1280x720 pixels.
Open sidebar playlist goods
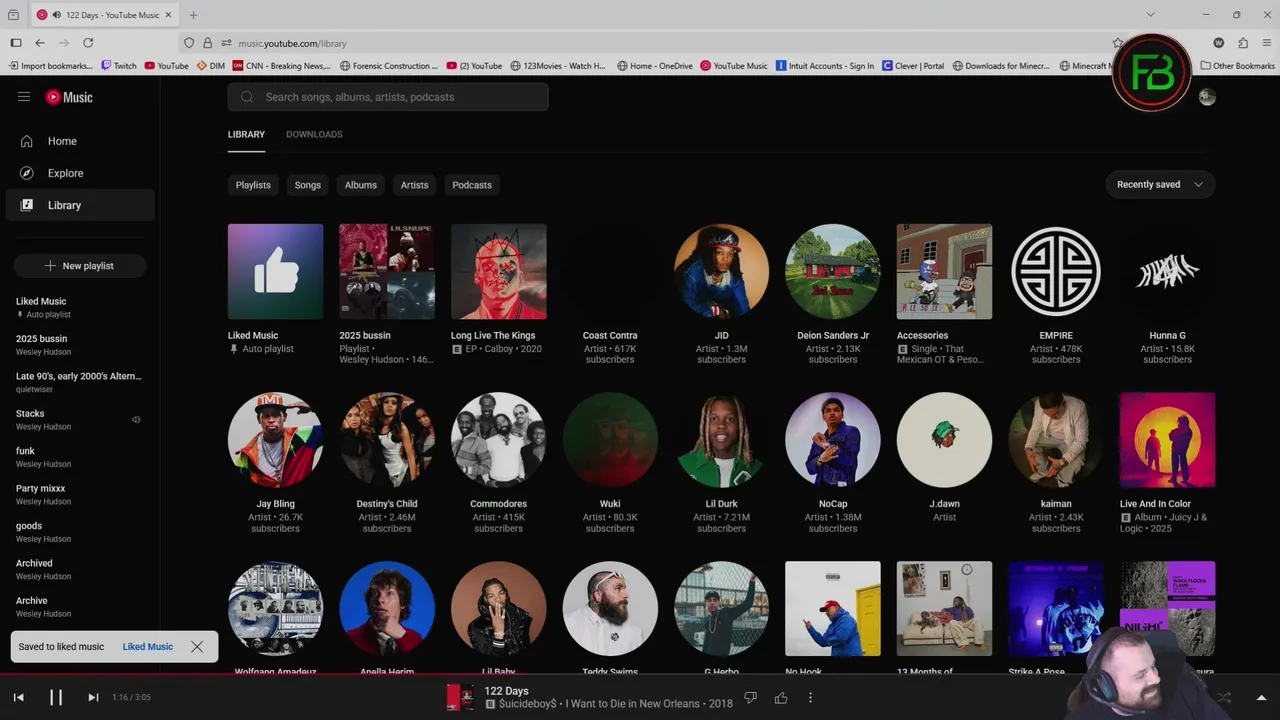pyautogui.click(x=80, y=532)
